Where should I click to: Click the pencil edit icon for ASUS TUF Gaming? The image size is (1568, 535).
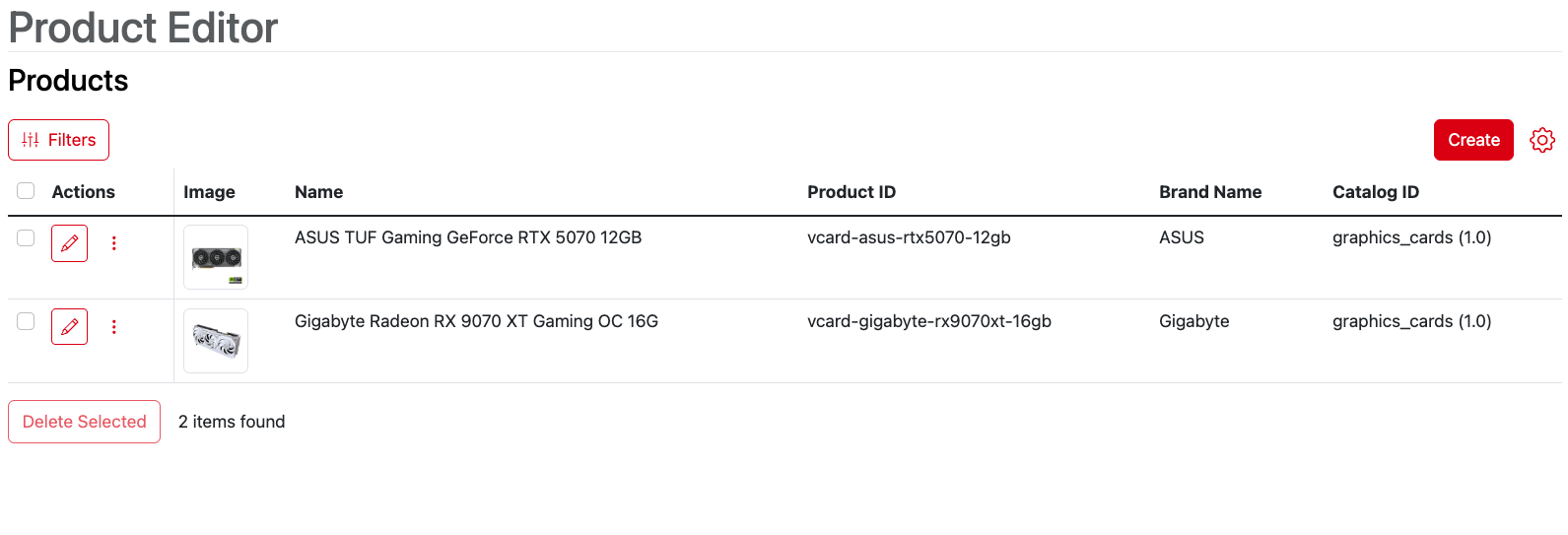coord(69,243)
